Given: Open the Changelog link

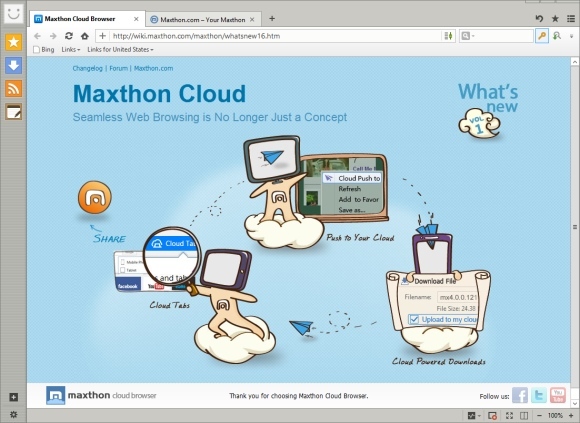Looking at the screenshot, I should point(87,68).
